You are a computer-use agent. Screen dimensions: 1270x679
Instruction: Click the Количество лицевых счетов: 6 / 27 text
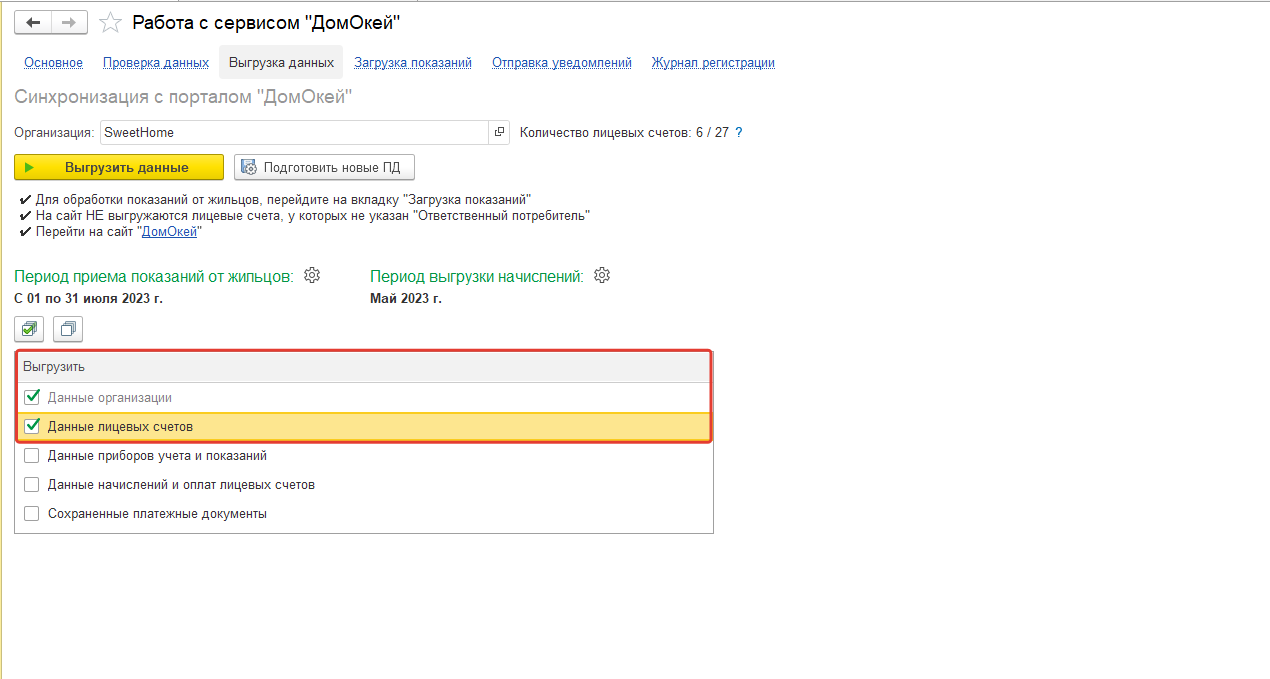pos(624,132)
